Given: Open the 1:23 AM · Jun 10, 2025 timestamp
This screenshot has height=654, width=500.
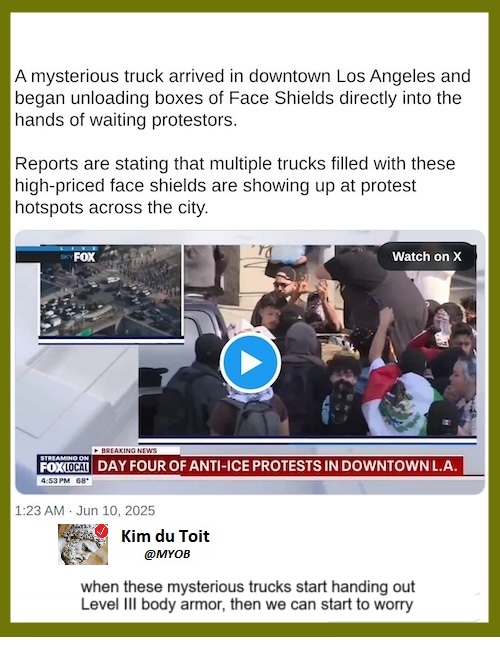Looking at the screenshot, I should [x=85, y=511].
